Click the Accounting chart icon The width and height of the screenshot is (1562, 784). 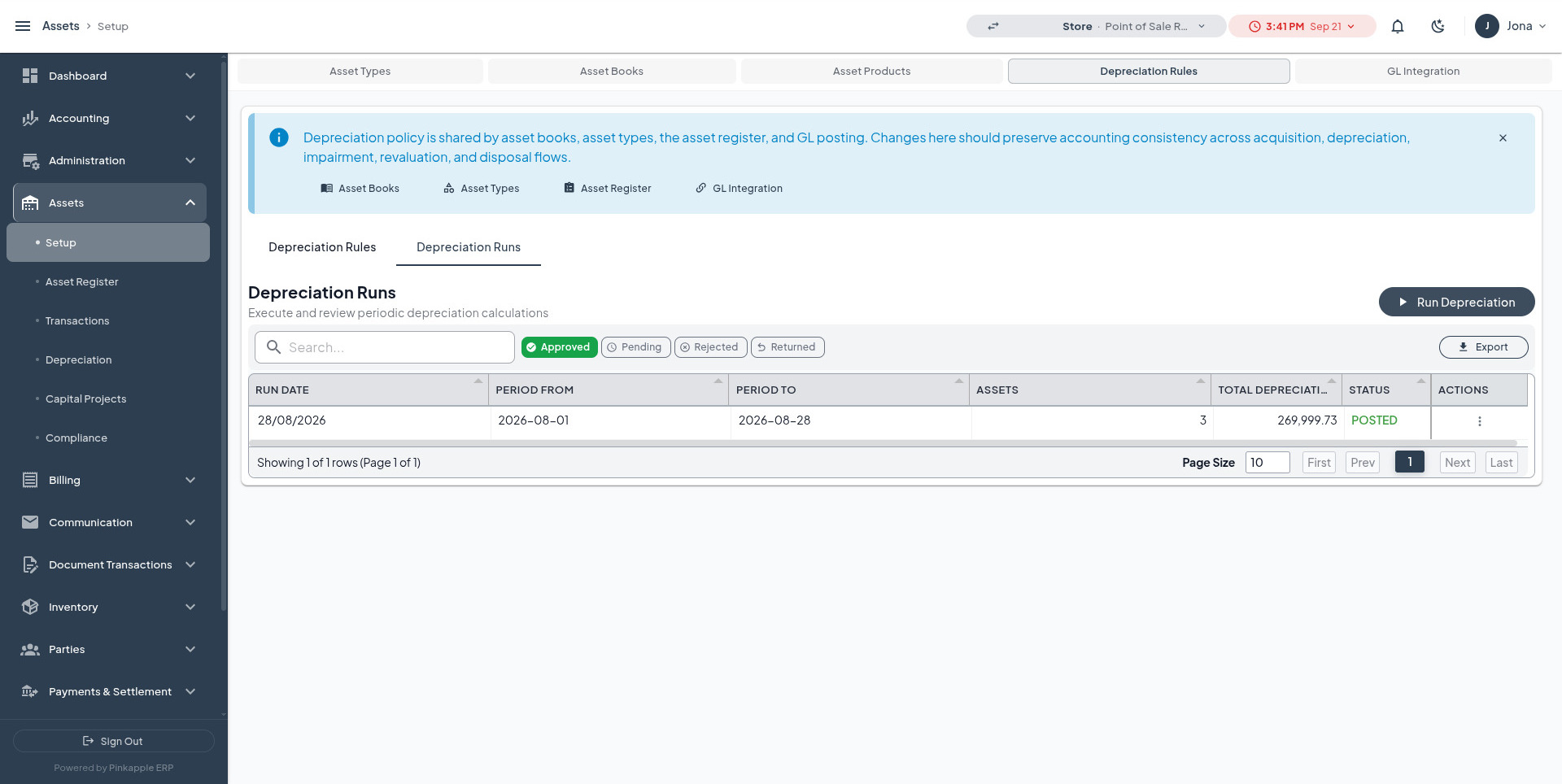[x=30, y=118]
